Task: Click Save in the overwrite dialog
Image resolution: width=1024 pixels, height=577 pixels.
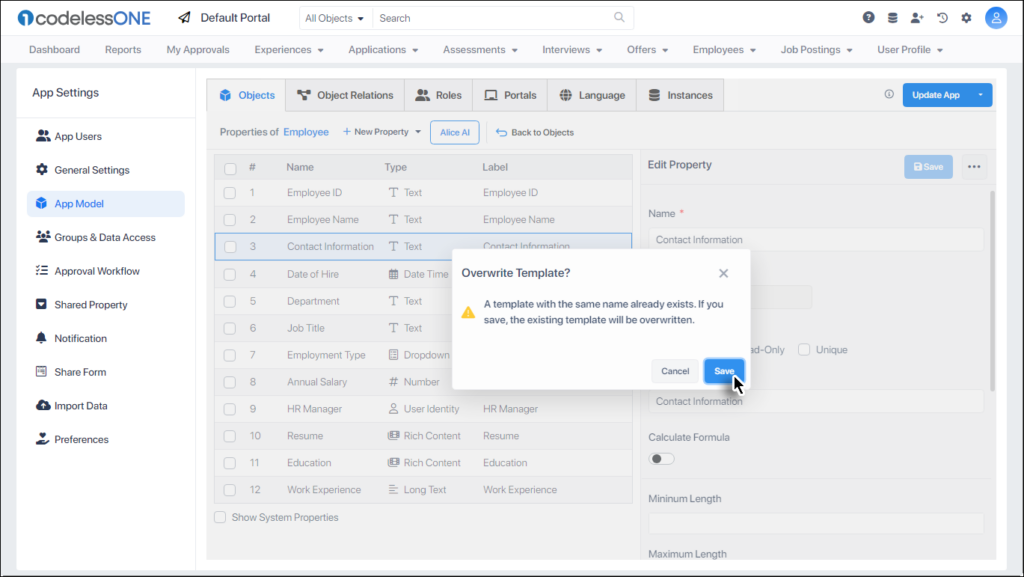Action: click(x=724, y=371)
